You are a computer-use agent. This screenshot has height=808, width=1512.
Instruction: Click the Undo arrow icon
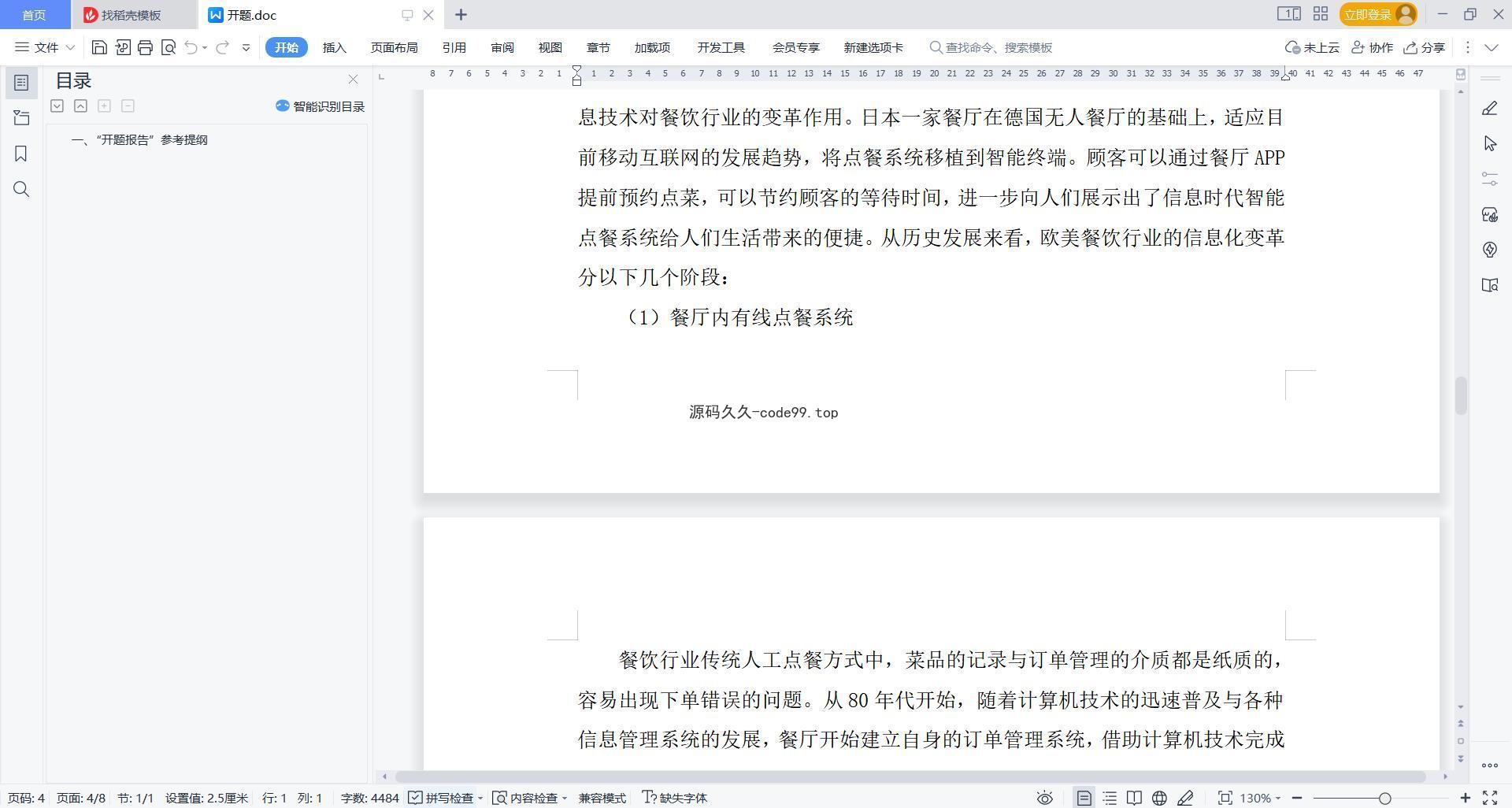(191, 47)
